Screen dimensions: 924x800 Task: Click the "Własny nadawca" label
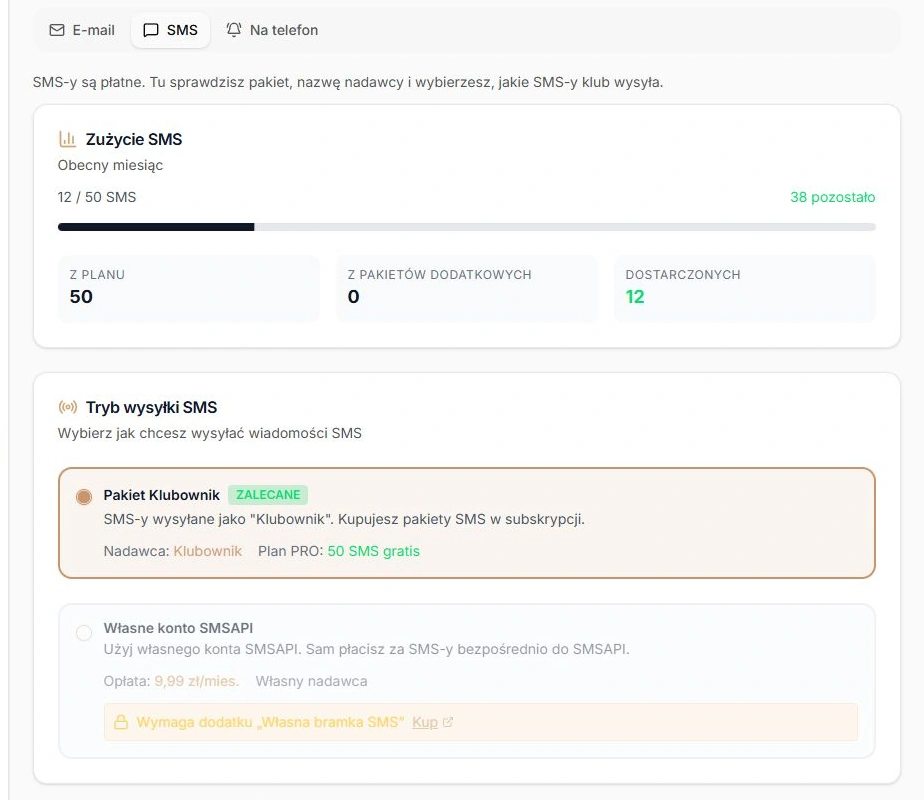point(311,682)
